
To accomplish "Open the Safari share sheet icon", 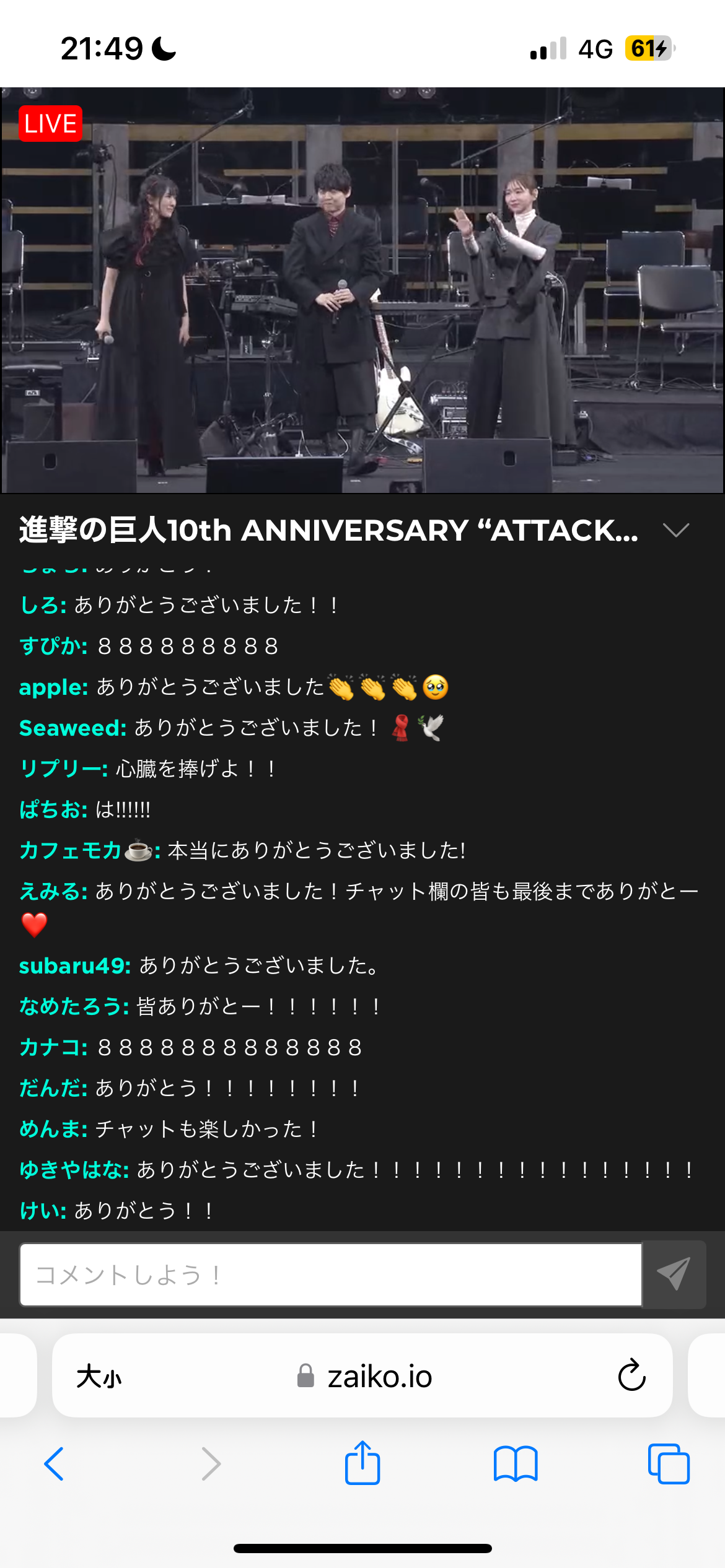I will (x=362, y=1462).
